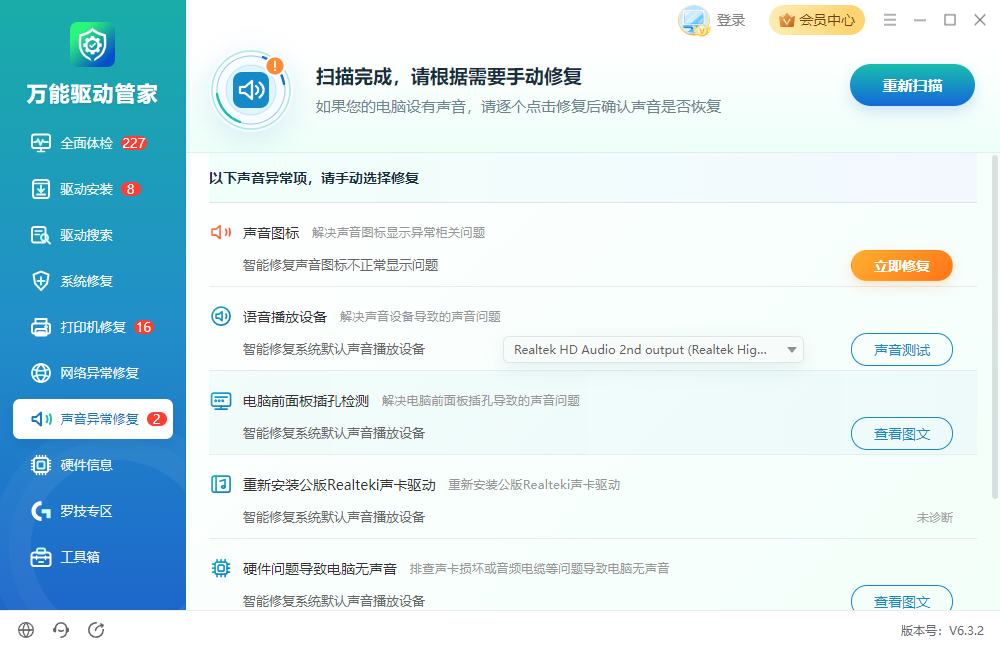Click the 电脑前面板插孔检测 monitor icon

click(x=221, y=401)
